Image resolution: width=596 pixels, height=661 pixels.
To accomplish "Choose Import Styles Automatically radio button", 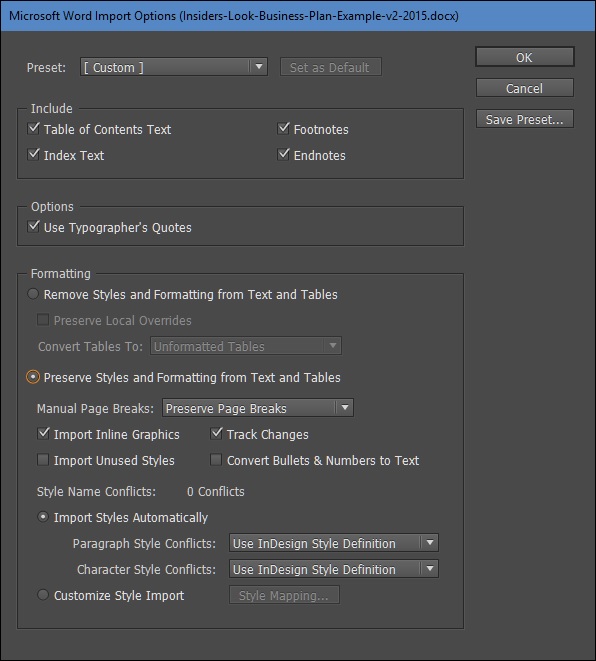I will [43, 516].
